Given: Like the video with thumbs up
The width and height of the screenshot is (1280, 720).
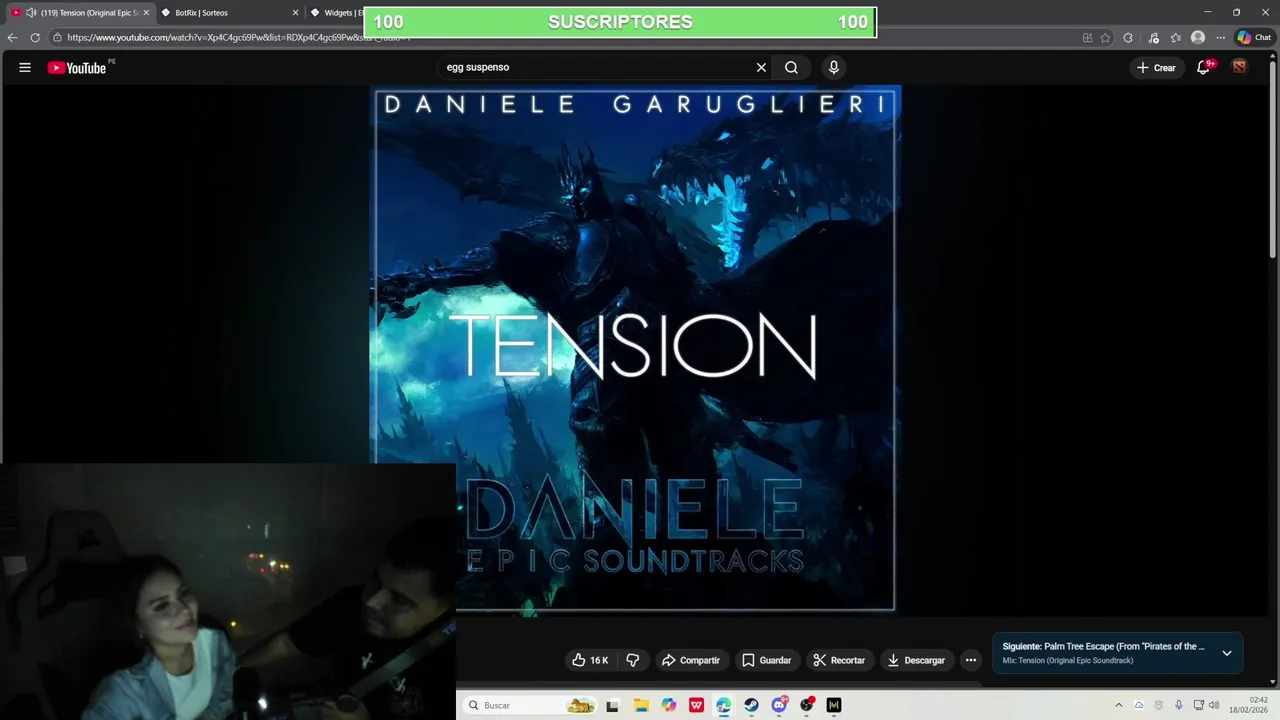Looking at the screenshot, I should click(x=590, y=660).
